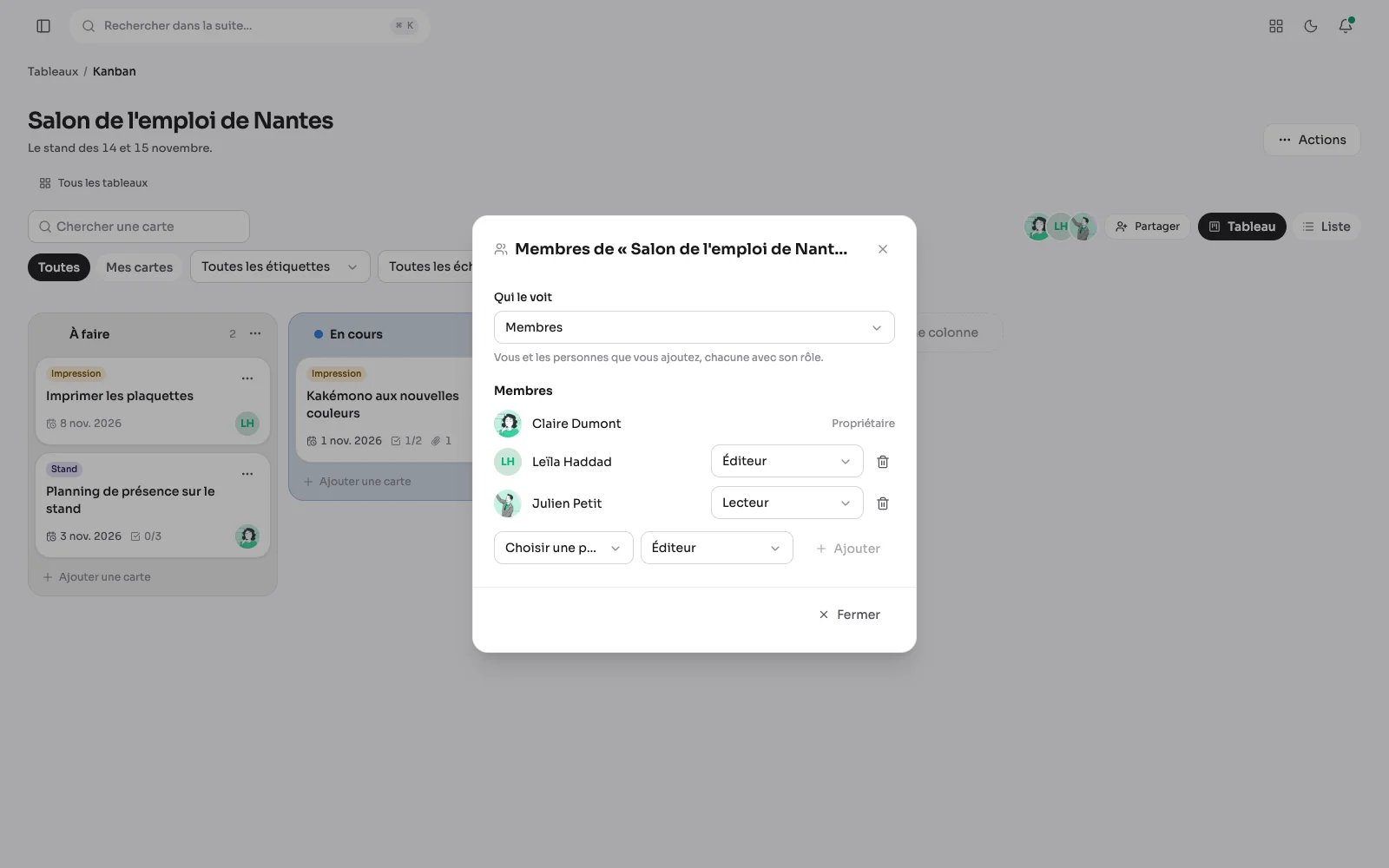This screenshot has height=868, width=1389.
Task: Toggle the sidebar panel icon
Action: (x=43, y=26)
